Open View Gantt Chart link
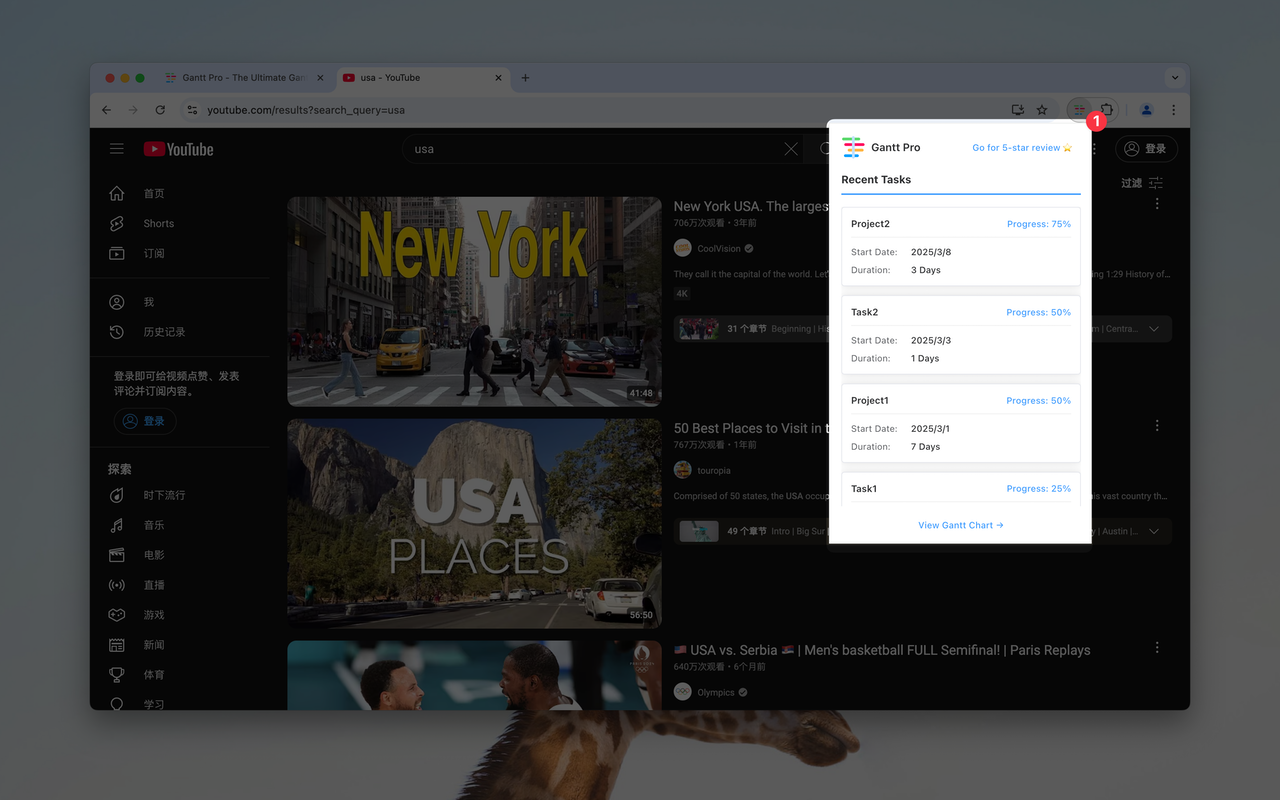The image size is (1280, 800). coord(960,525)
